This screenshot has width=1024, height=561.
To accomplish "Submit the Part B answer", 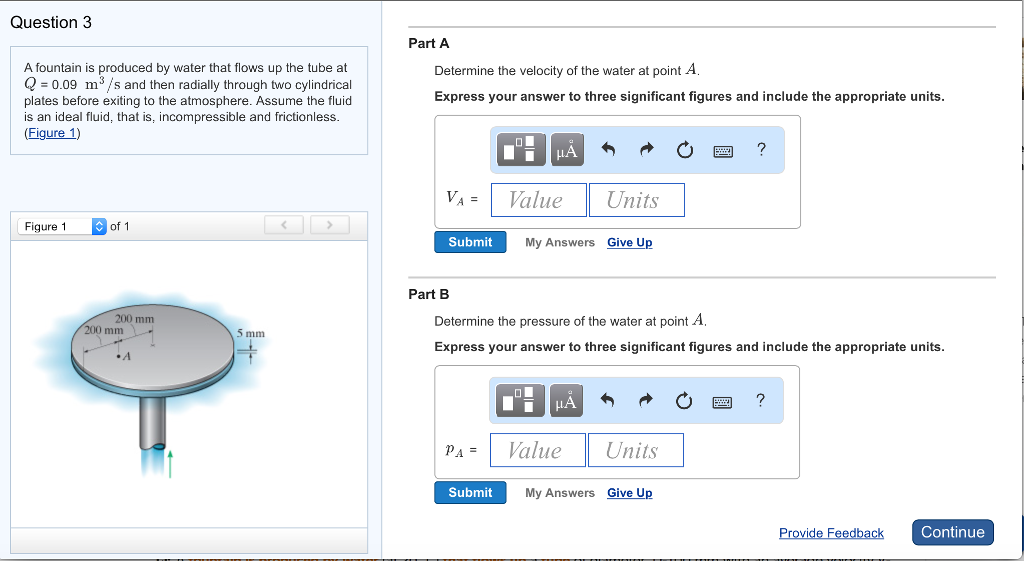I will [470, 492].
